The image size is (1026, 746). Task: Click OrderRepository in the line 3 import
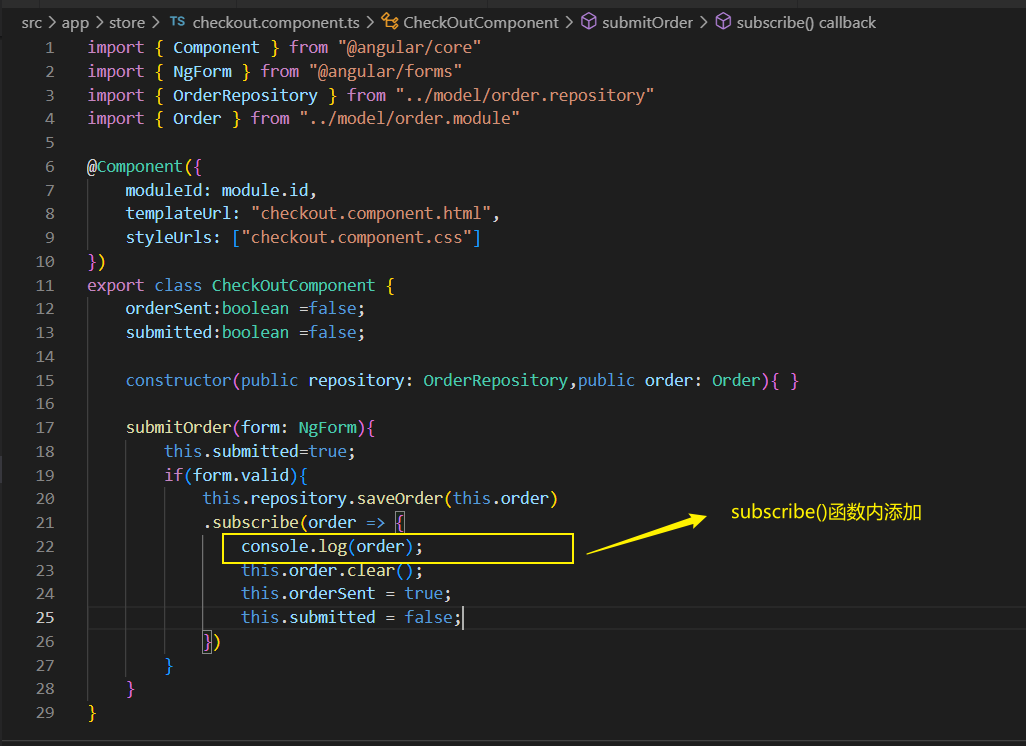245,96
